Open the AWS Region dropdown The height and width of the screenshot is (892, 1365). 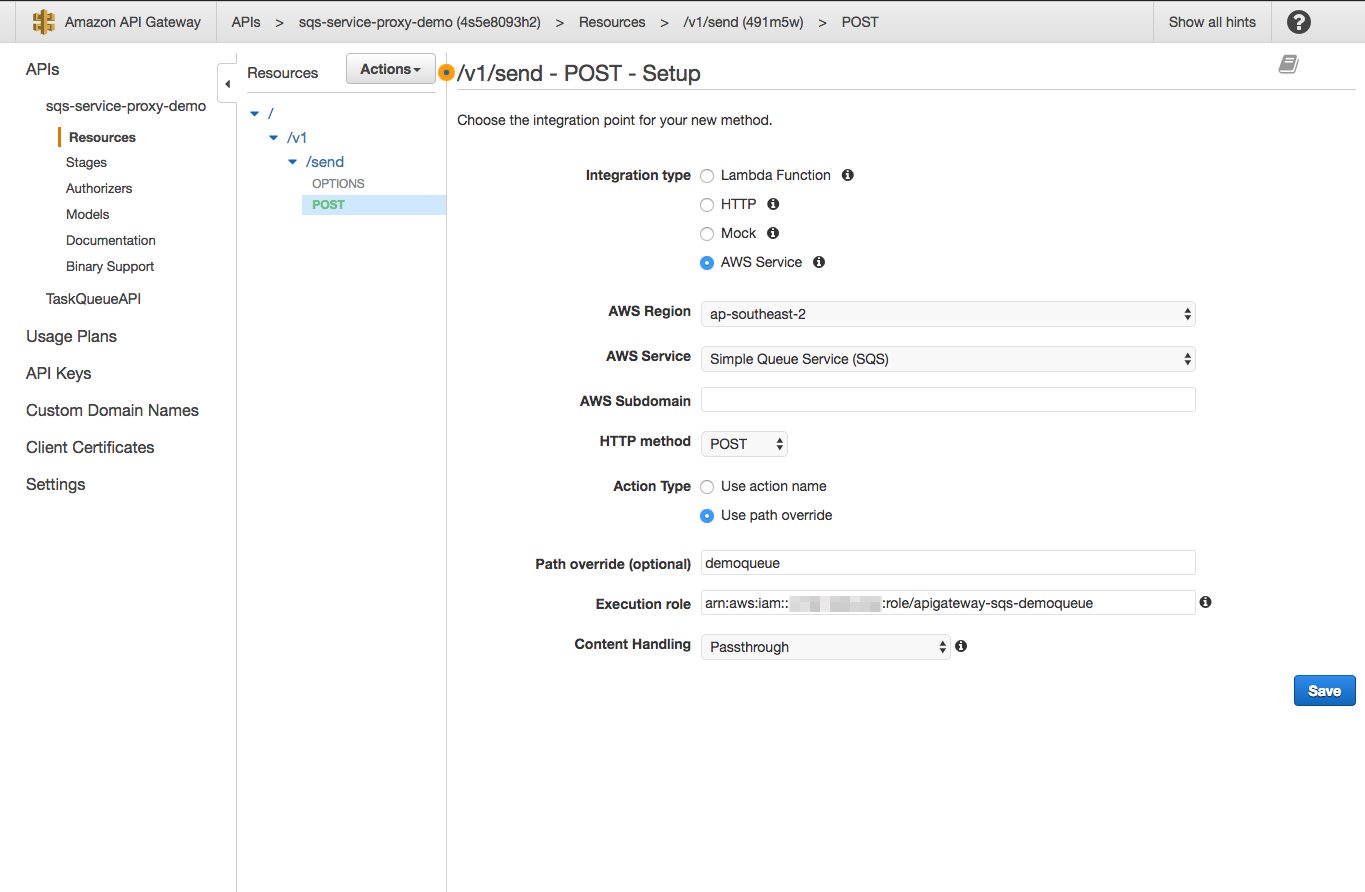tap(947, 314)
